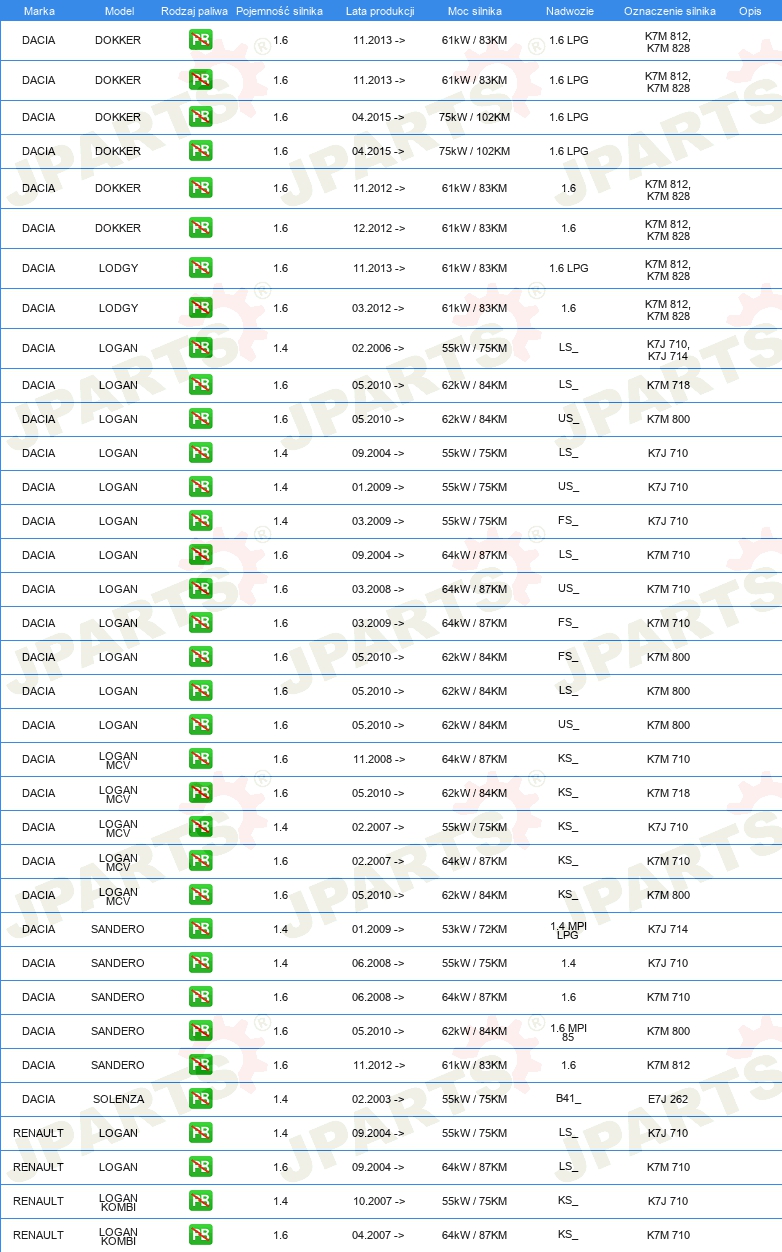Click the fuel icon for SANDERO 1.6 from 06.2008
The width and height of the screenshot is (782, 1252).
[200, 997]
